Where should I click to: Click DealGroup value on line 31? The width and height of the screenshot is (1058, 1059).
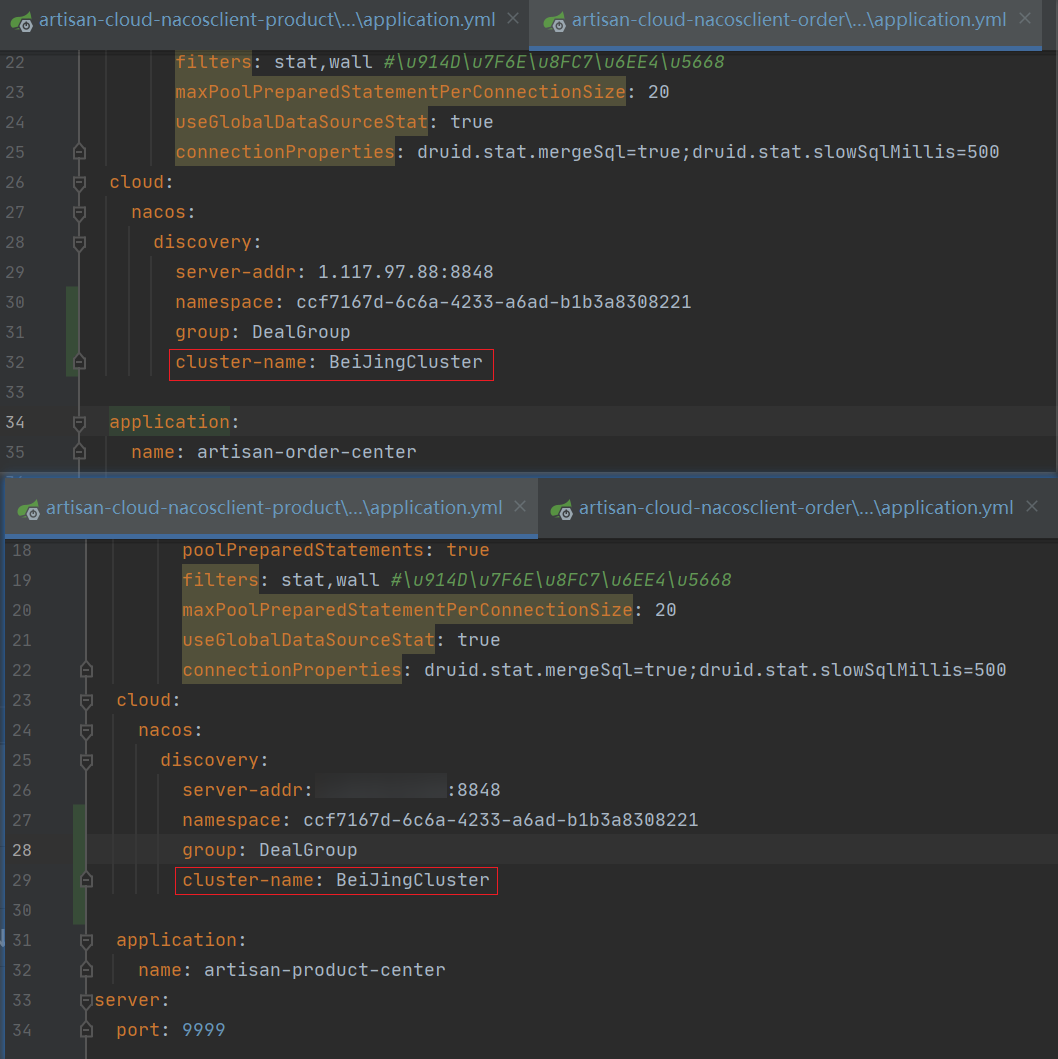pyautogui.click(x=301, y=332)
